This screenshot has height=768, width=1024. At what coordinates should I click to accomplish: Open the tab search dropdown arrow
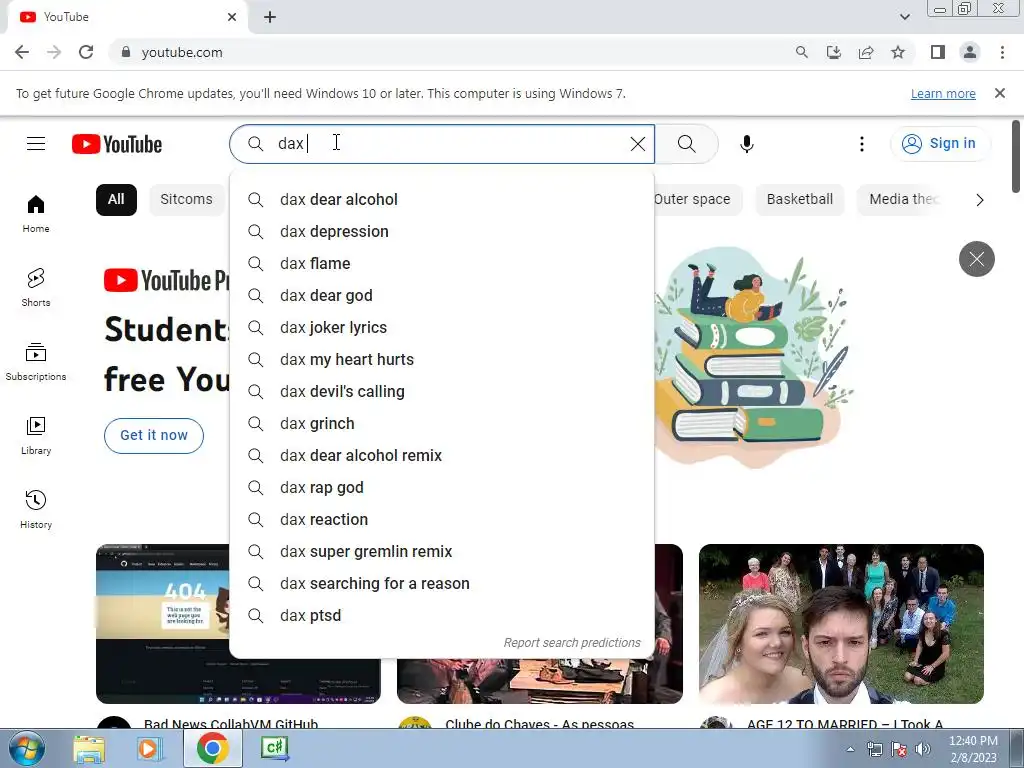click(904, 17)
